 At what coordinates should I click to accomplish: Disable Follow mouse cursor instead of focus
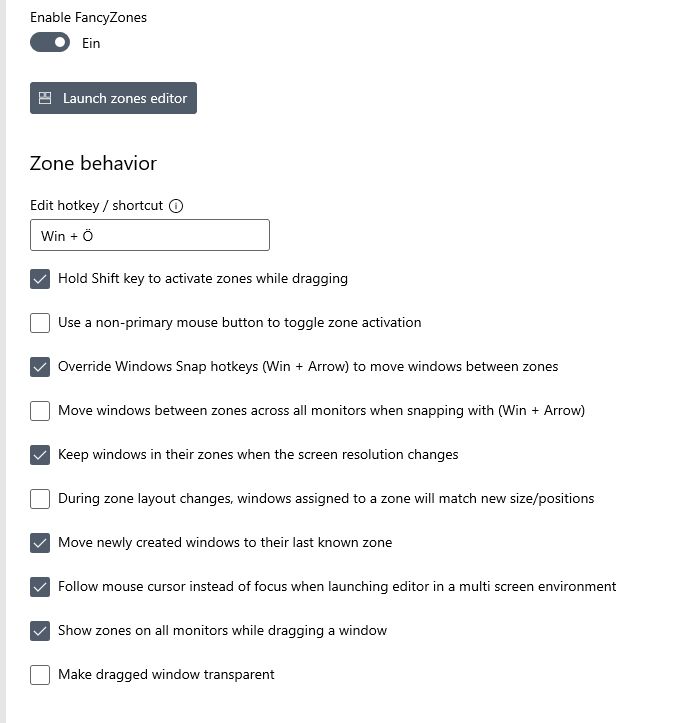[40, 587]
